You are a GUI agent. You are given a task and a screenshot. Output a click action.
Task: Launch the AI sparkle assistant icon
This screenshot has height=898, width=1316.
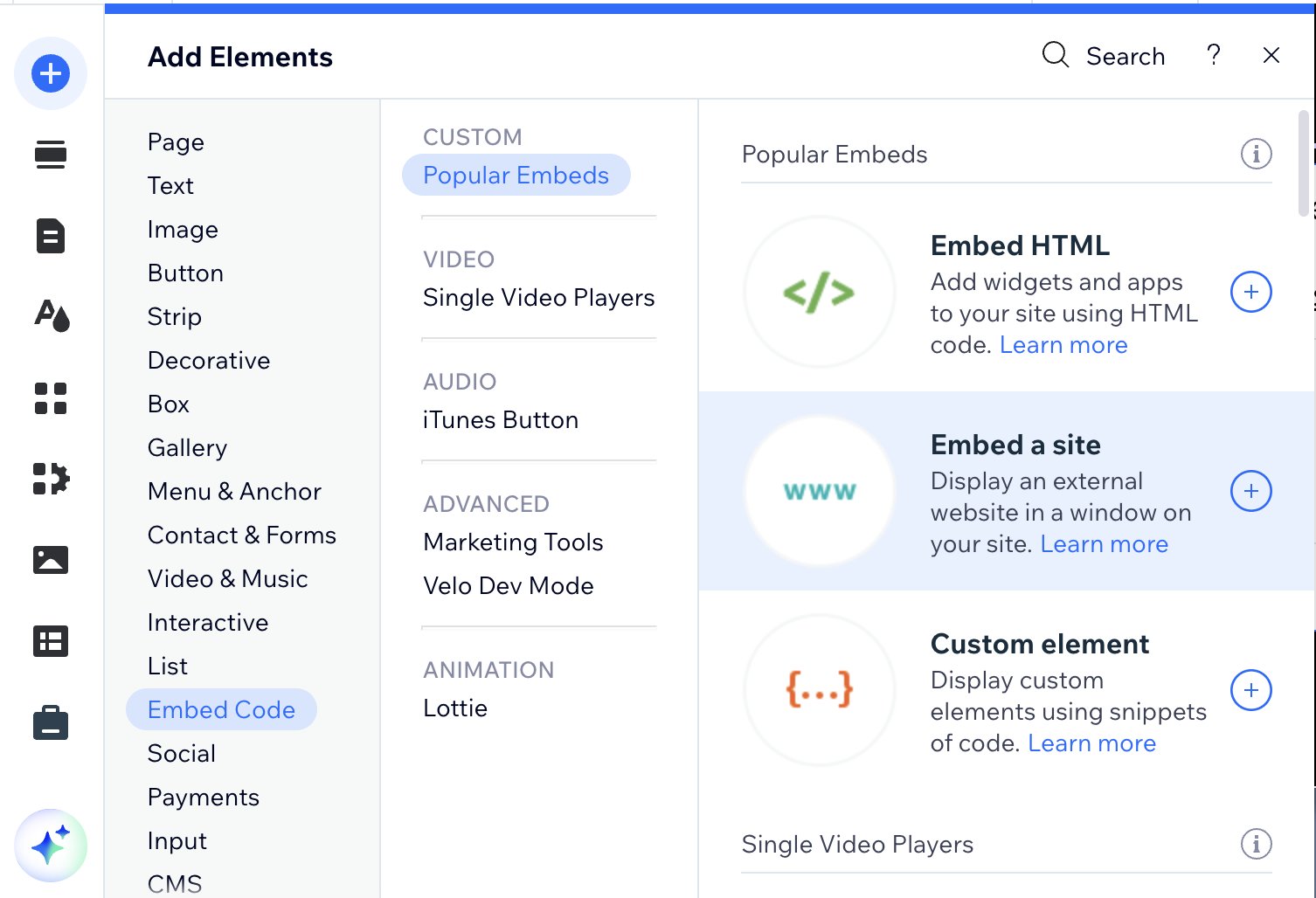click(x=51, y=846)
